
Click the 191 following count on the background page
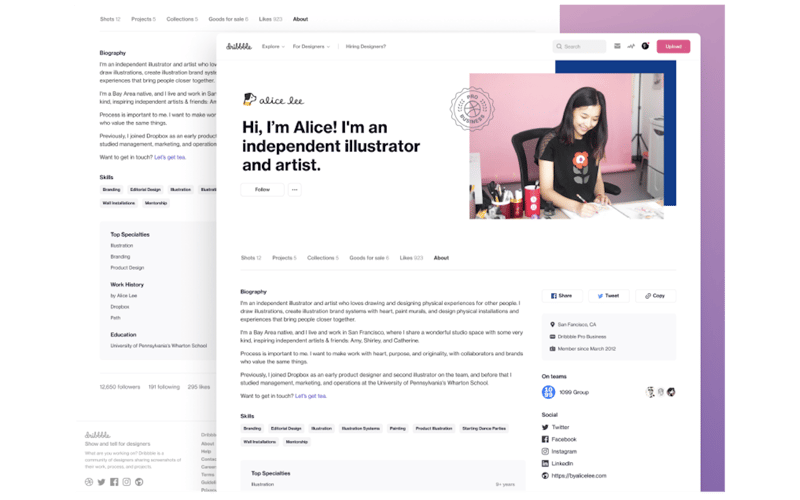point(164,387)
